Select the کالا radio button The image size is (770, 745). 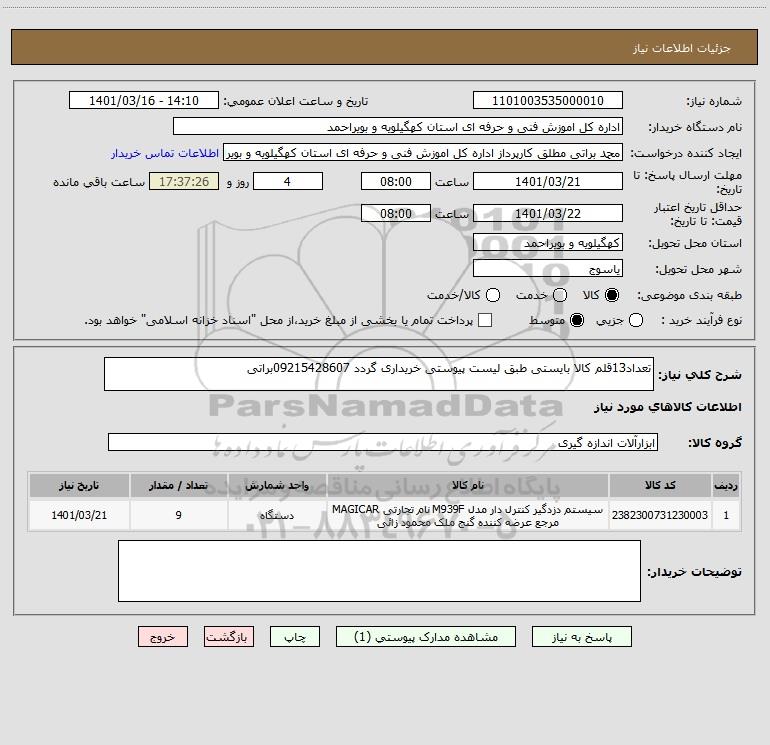tap(612, 295)
